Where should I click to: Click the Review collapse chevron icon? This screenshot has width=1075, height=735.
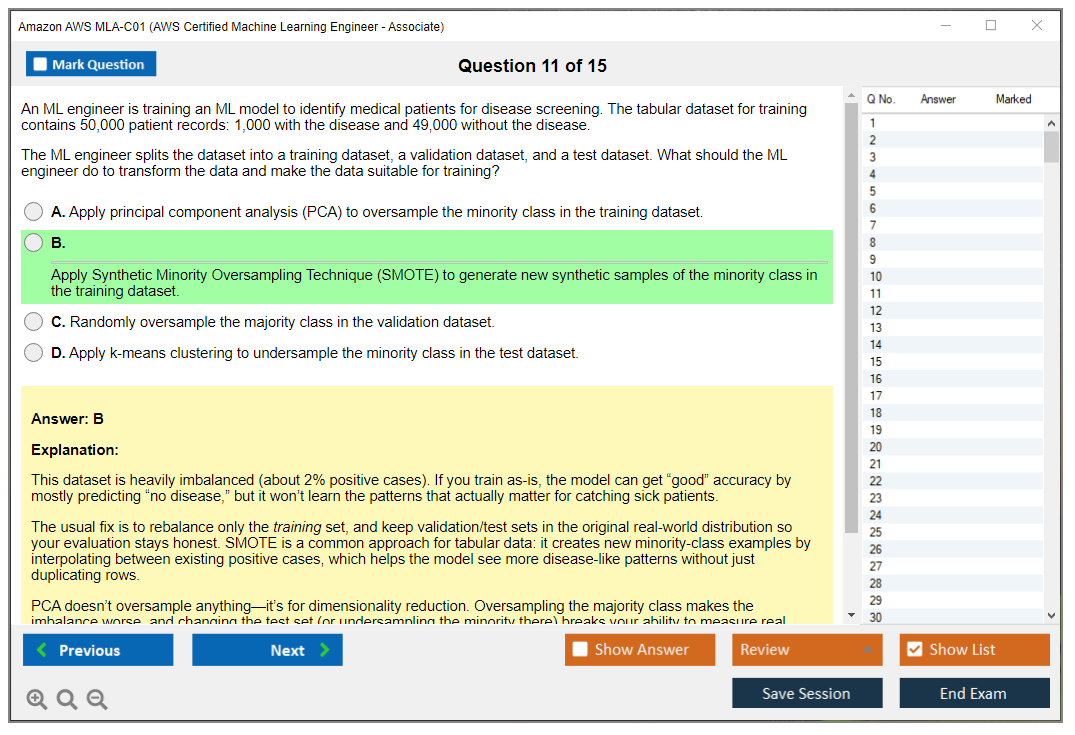click(866, 650)
